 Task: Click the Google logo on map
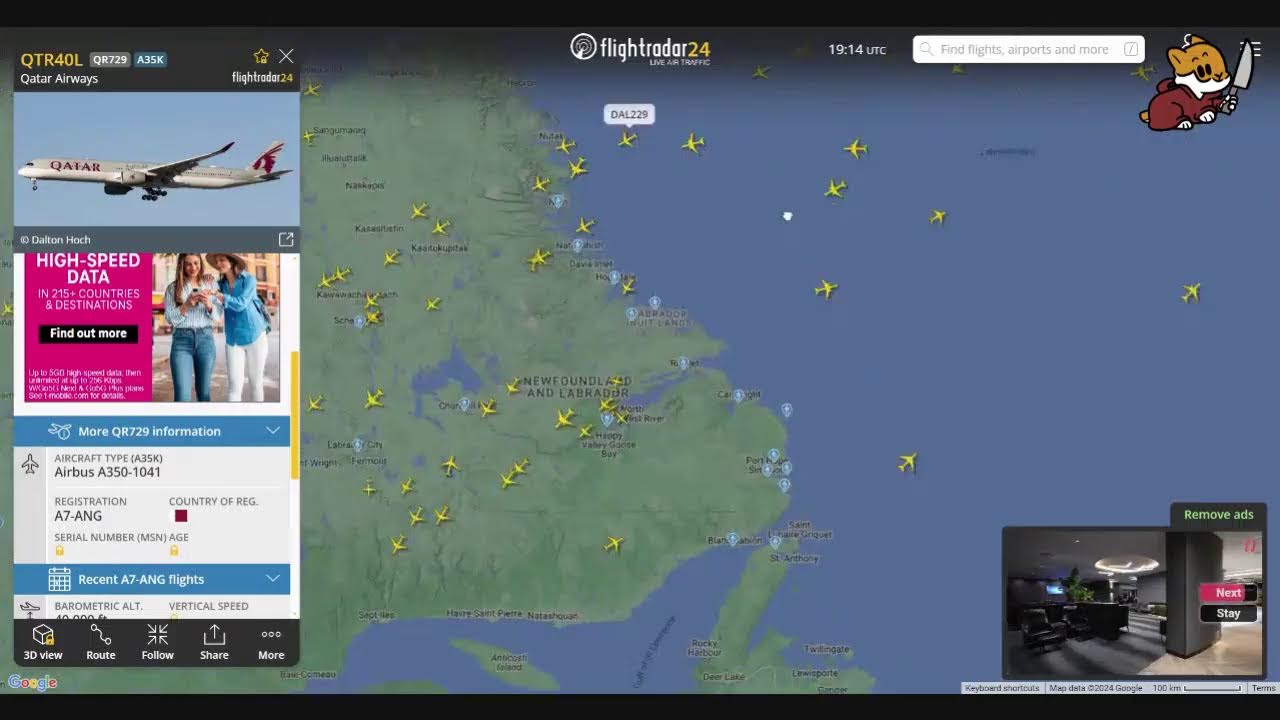(33, 683)
